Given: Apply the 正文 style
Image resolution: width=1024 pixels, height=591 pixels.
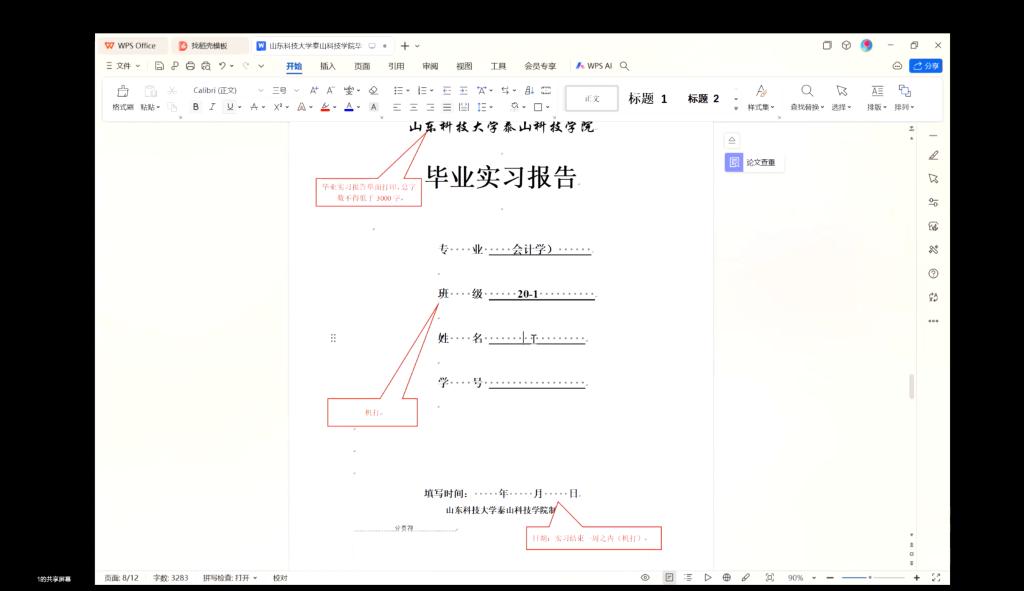Looking at the screenshot, I should (x=592, y=99).
